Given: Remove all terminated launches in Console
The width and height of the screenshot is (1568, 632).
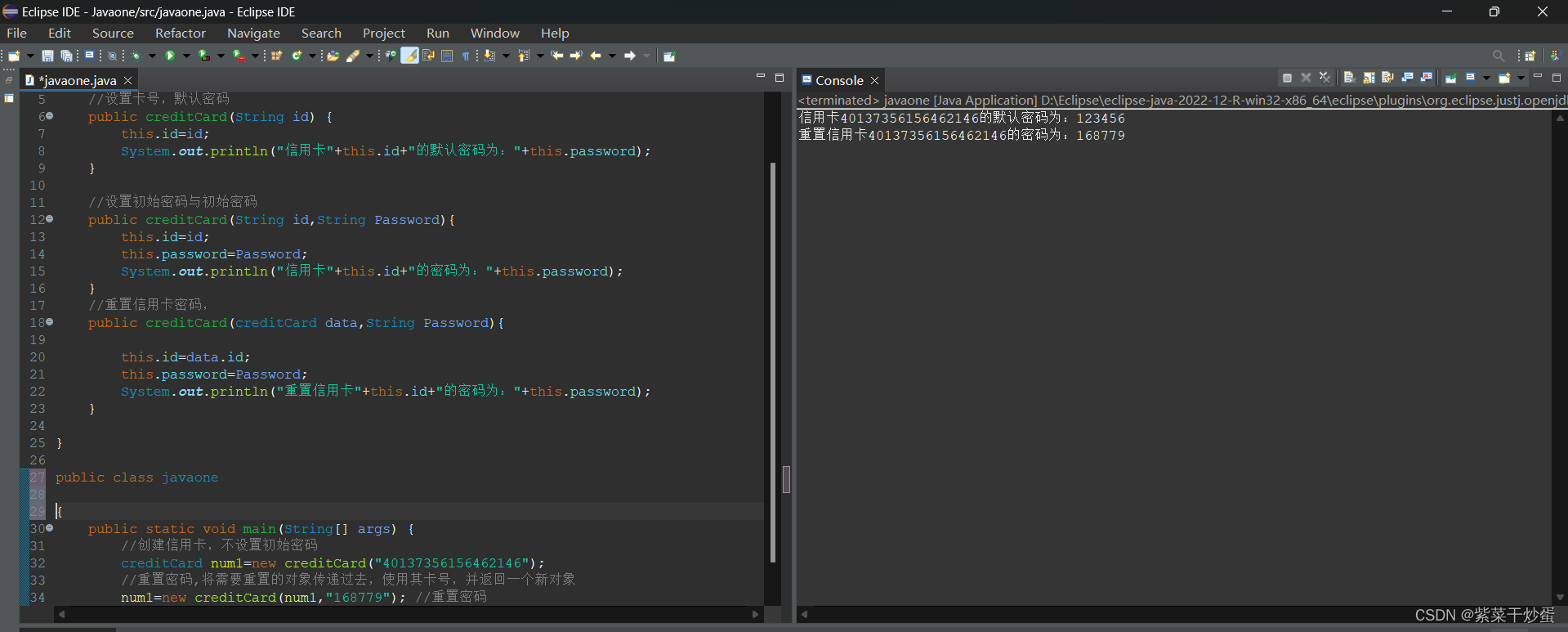Looking at the screenshot, I should (1325, 78).
